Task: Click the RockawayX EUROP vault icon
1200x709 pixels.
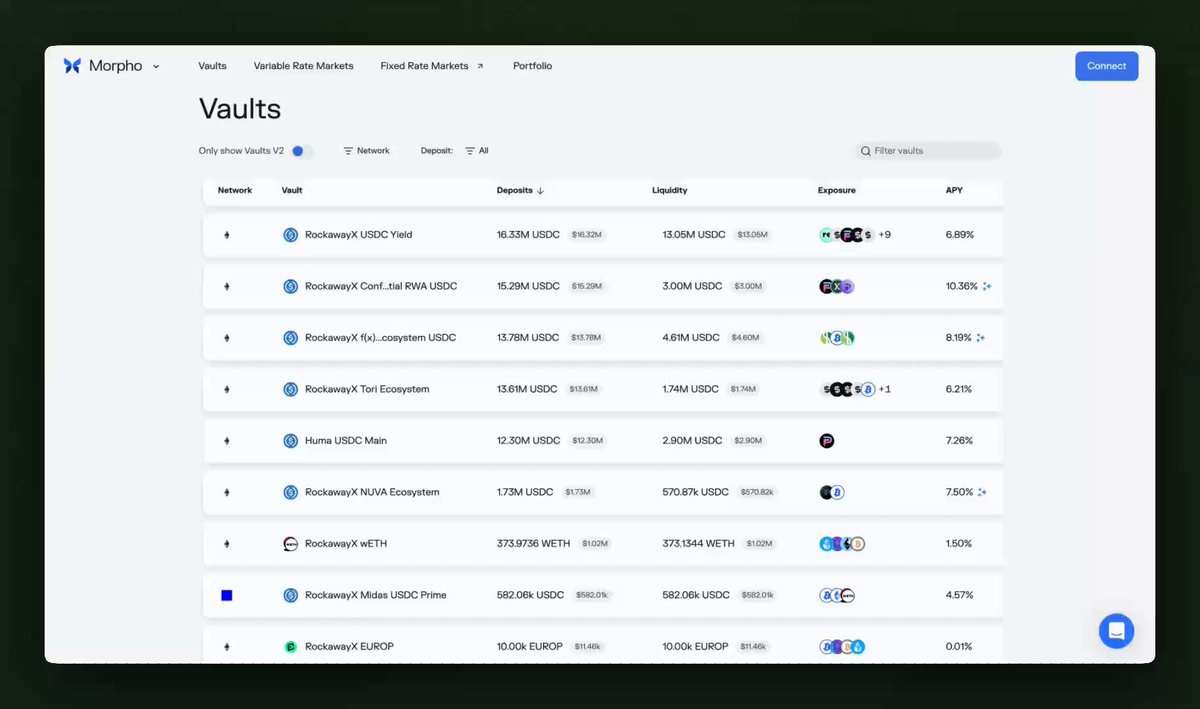Action: 291,647
